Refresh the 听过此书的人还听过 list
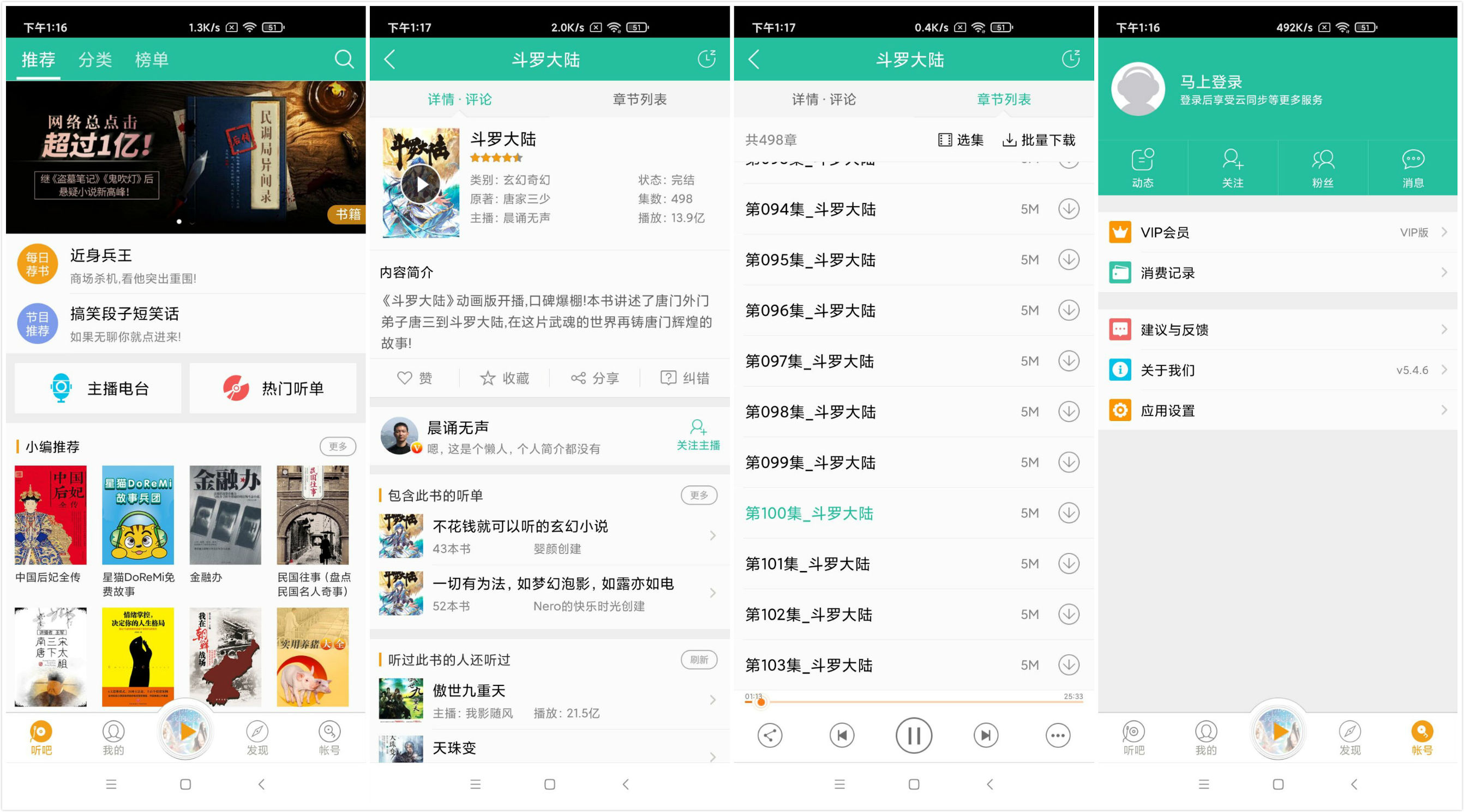Screen dimensions: 1464x812 [x=699, y=659]
